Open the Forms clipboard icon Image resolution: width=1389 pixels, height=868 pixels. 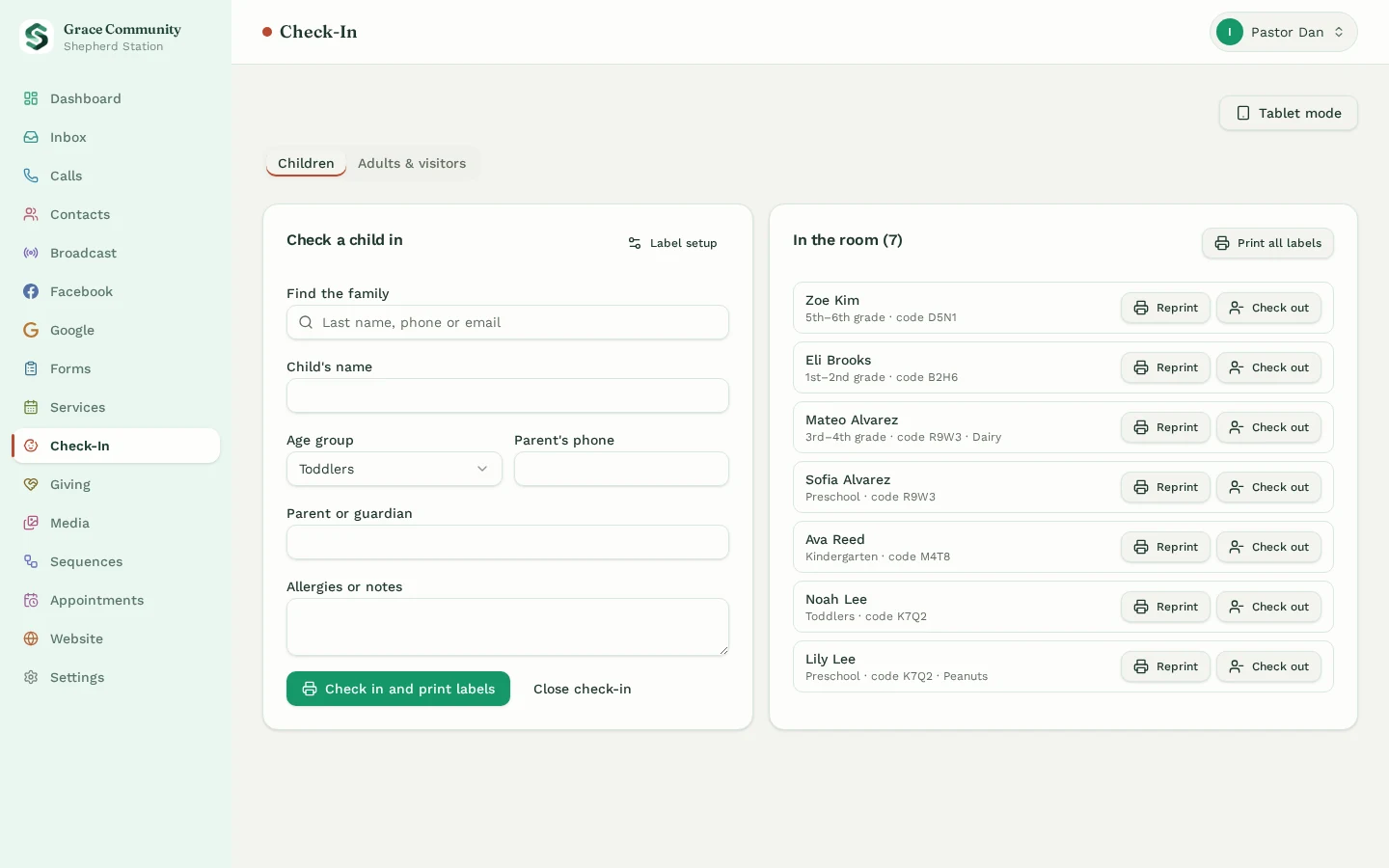[x=31, y=368]
